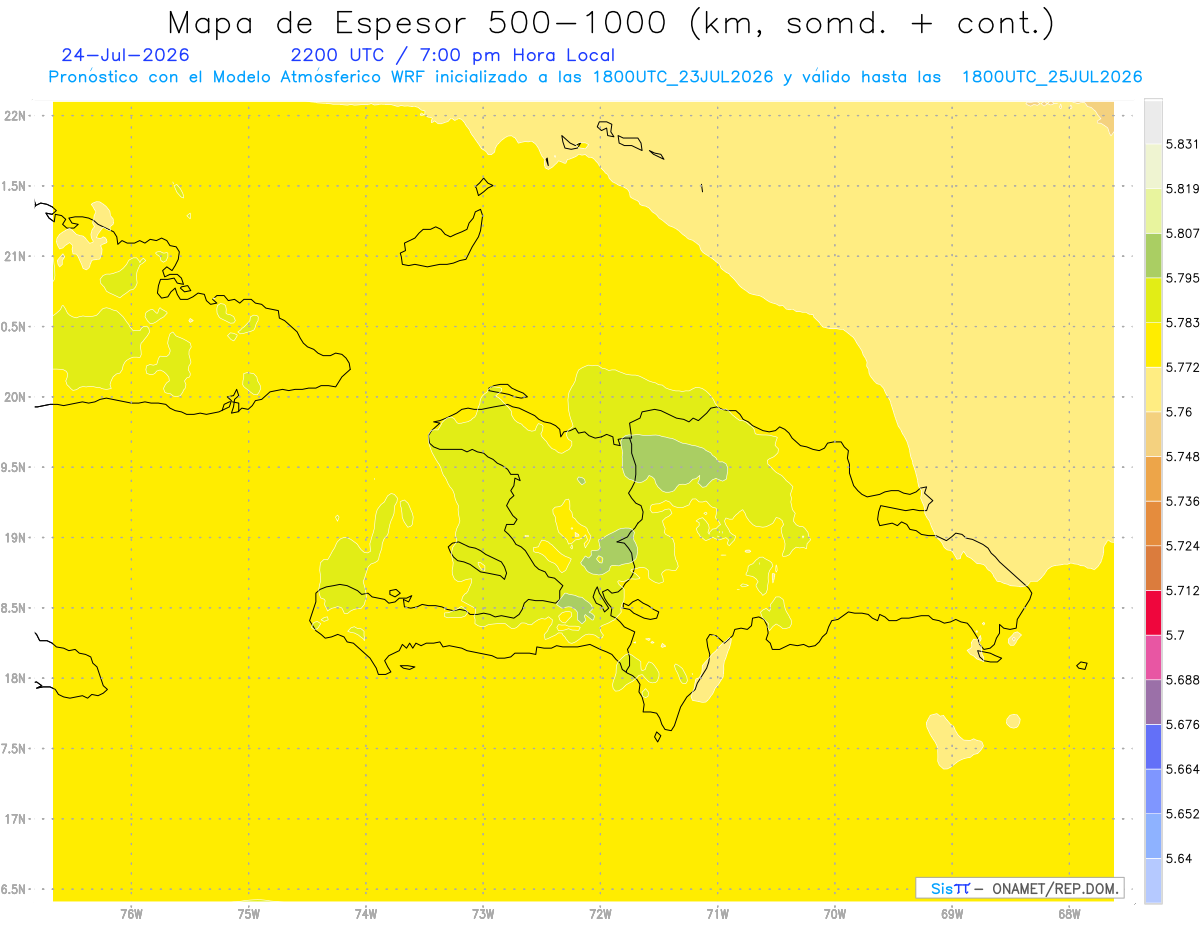
Task: Click the latitude label "19N"
Action: 15,538
